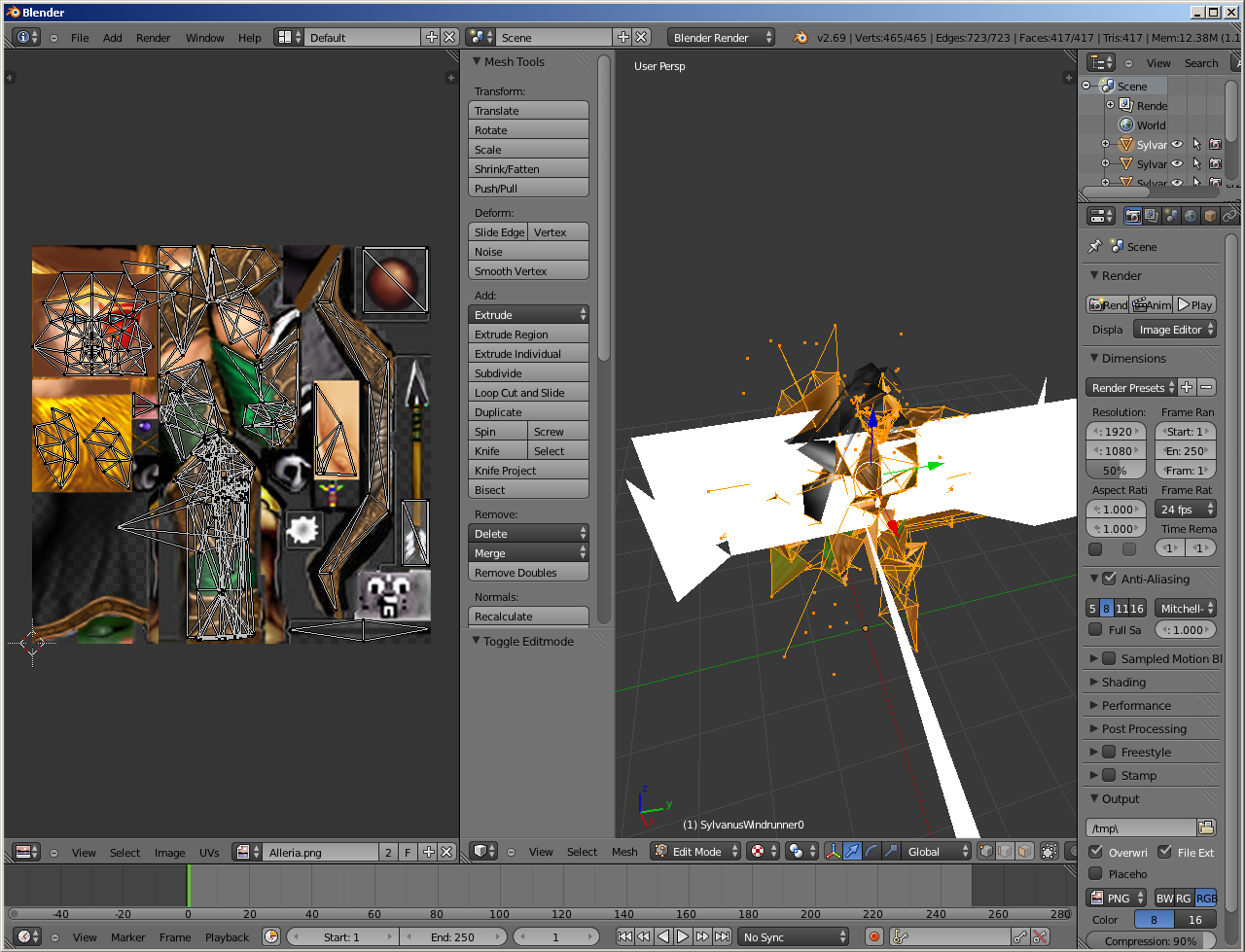
Task: Open the Delete dropdown under Remove
Action: [528, 533]
